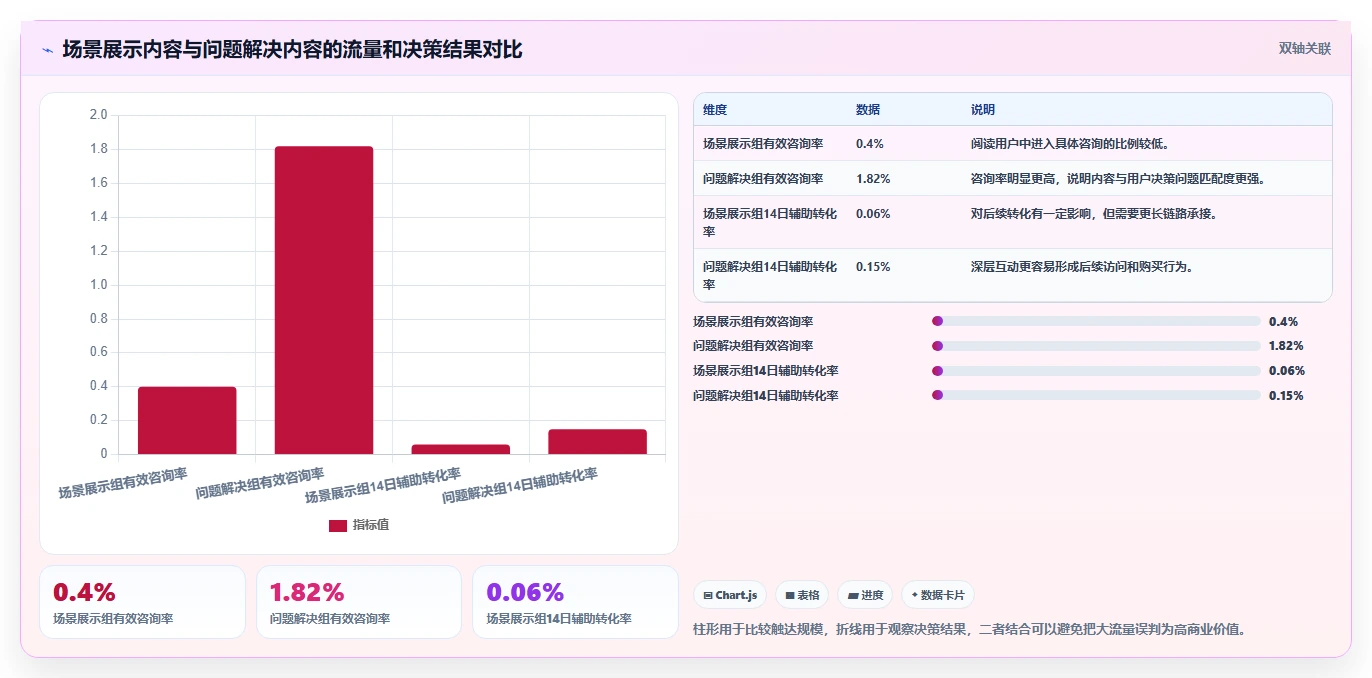Select the 表格 chip
The width and height of the screenshot is (1372, 678).
point(802,595)
